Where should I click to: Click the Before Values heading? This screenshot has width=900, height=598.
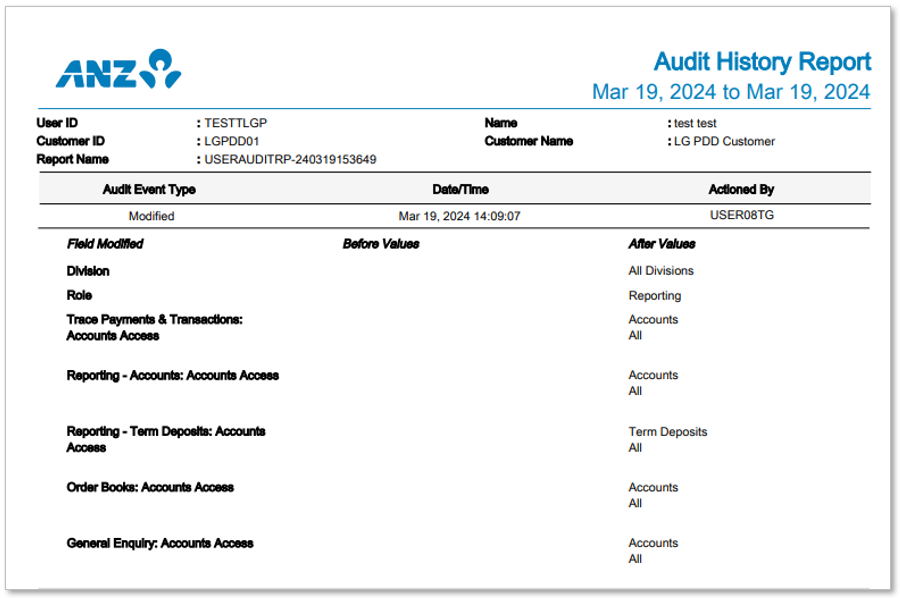click(x=379, y=244)
